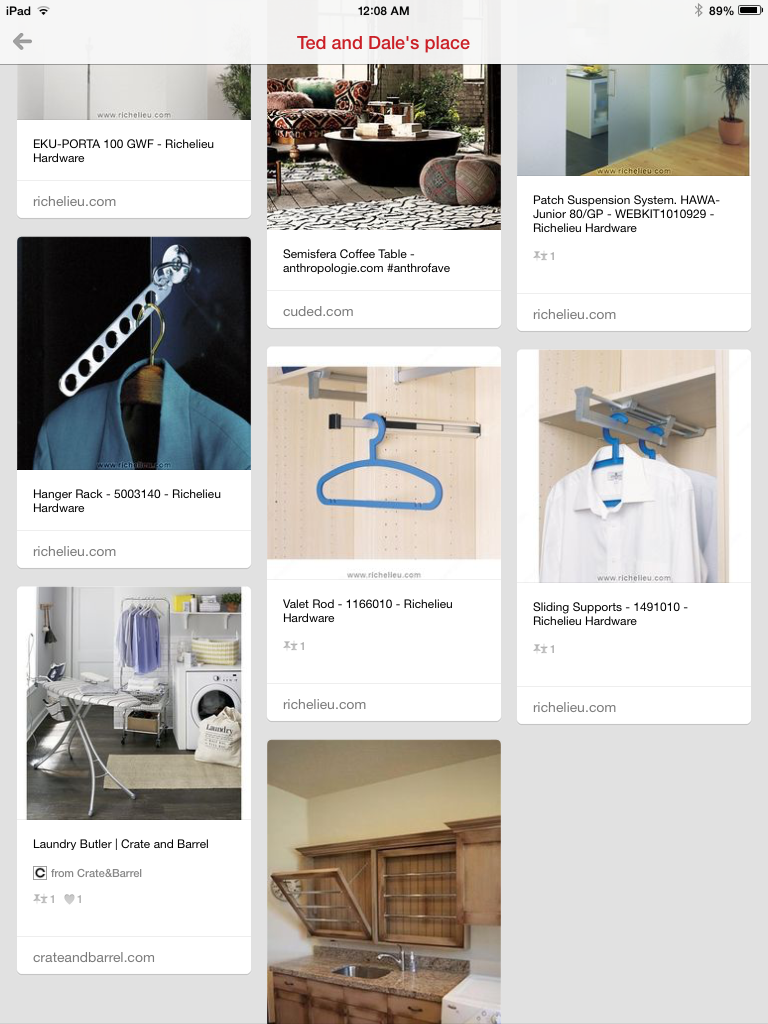Tap the heart like icon under Laundry Butler

(69, 899)
